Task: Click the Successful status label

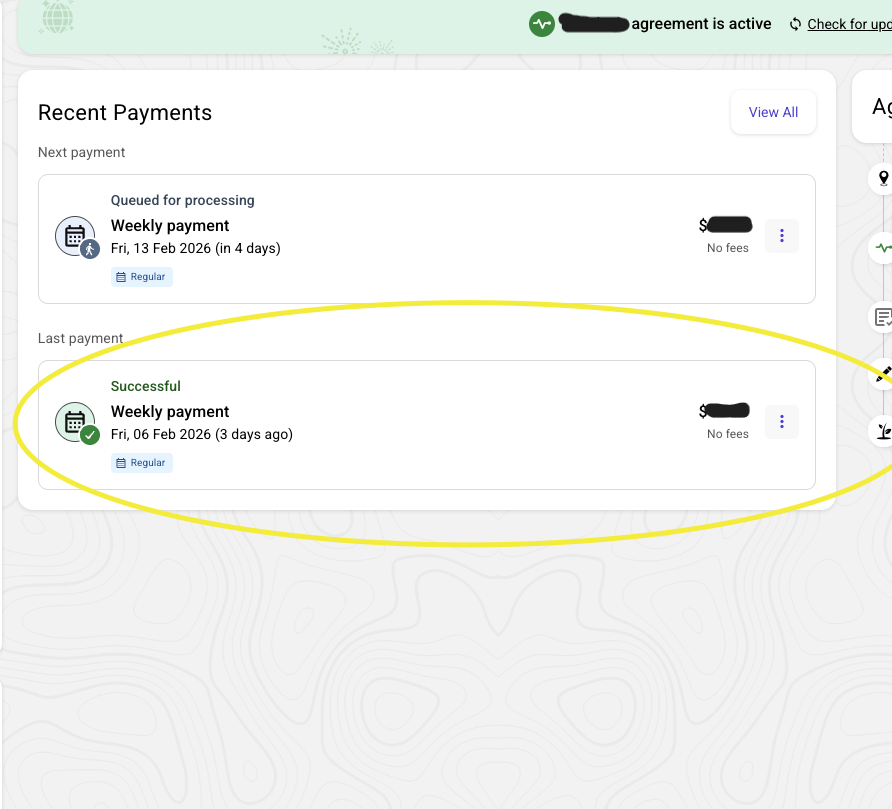Action: point(146,386)
